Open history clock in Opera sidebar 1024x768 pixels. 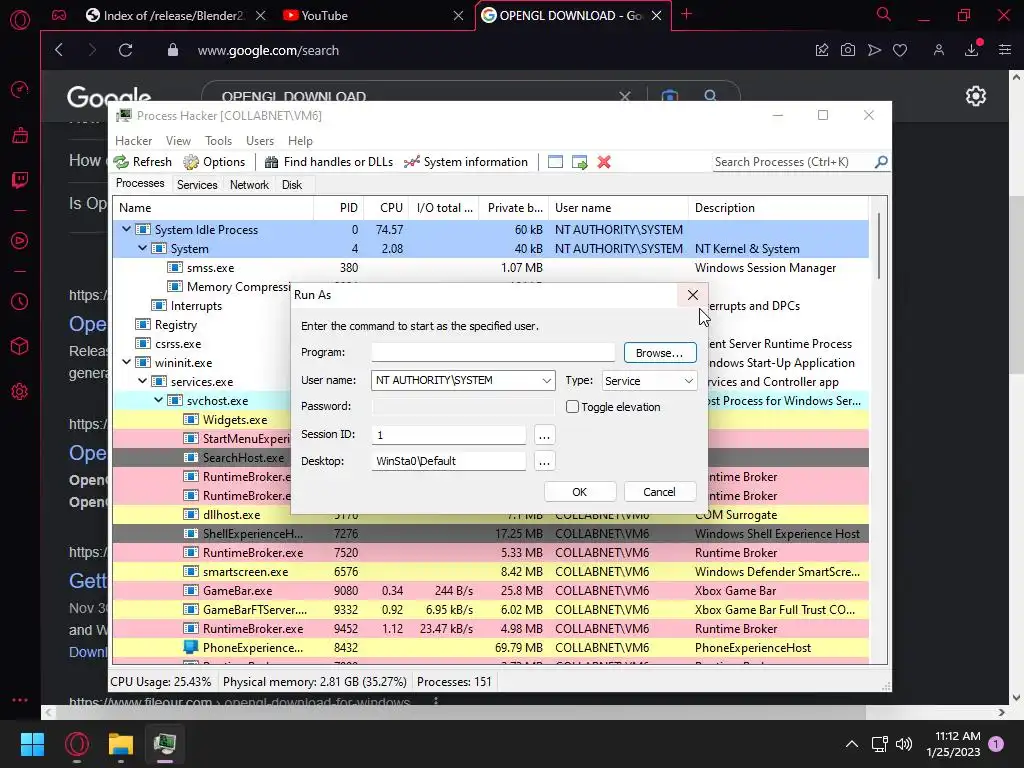(20, 302)
